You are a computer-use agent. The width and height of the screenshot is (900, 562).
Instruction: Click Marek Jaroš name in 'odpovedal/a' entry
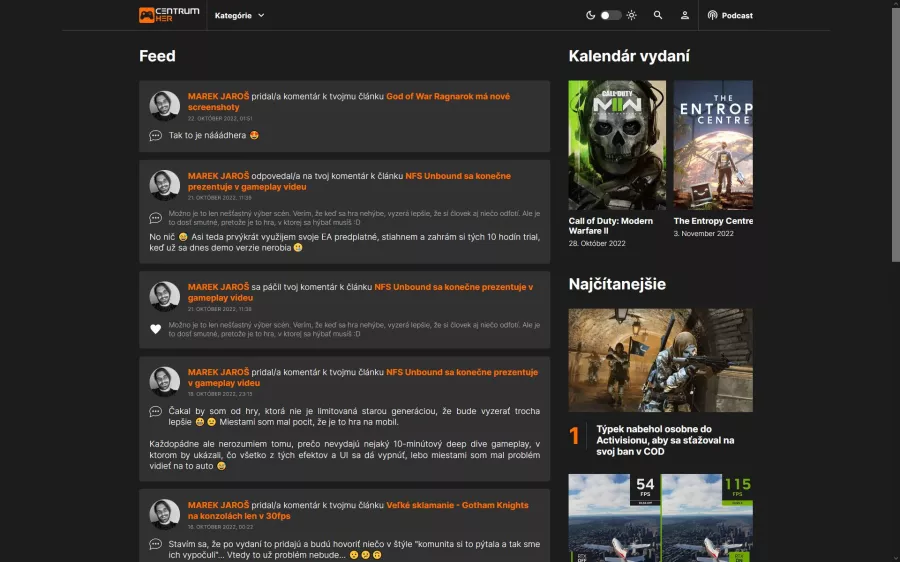218,176
